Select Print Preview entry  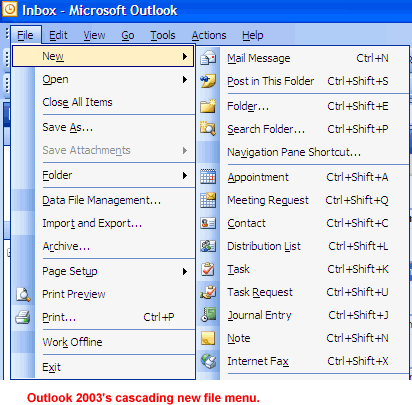coord(103,294)
